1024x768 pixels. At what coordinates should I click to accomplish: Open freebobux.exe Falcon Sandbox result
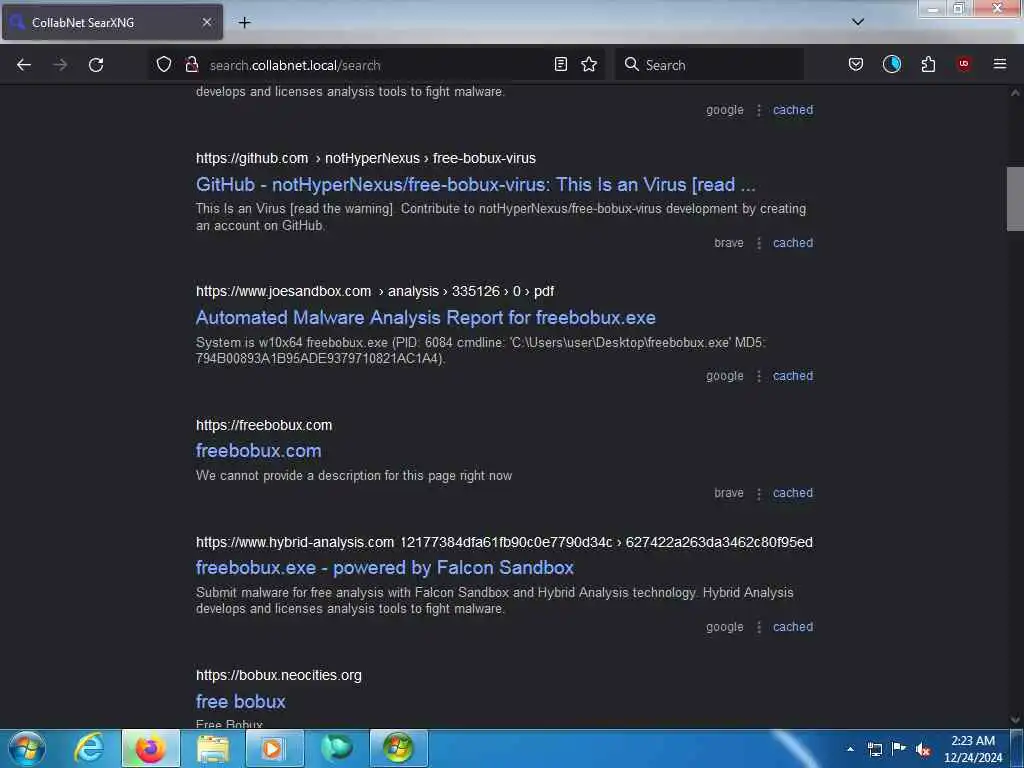coord(385,568)
